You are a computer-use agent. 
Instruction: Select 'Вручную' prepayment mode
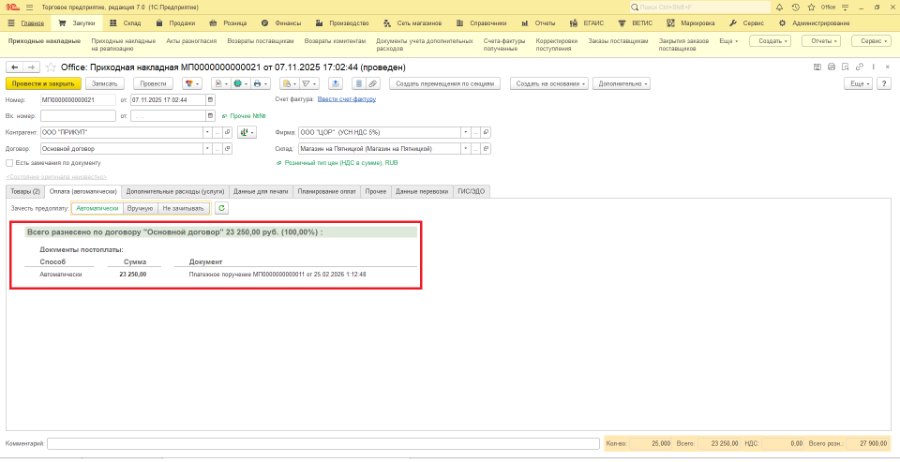141,208
